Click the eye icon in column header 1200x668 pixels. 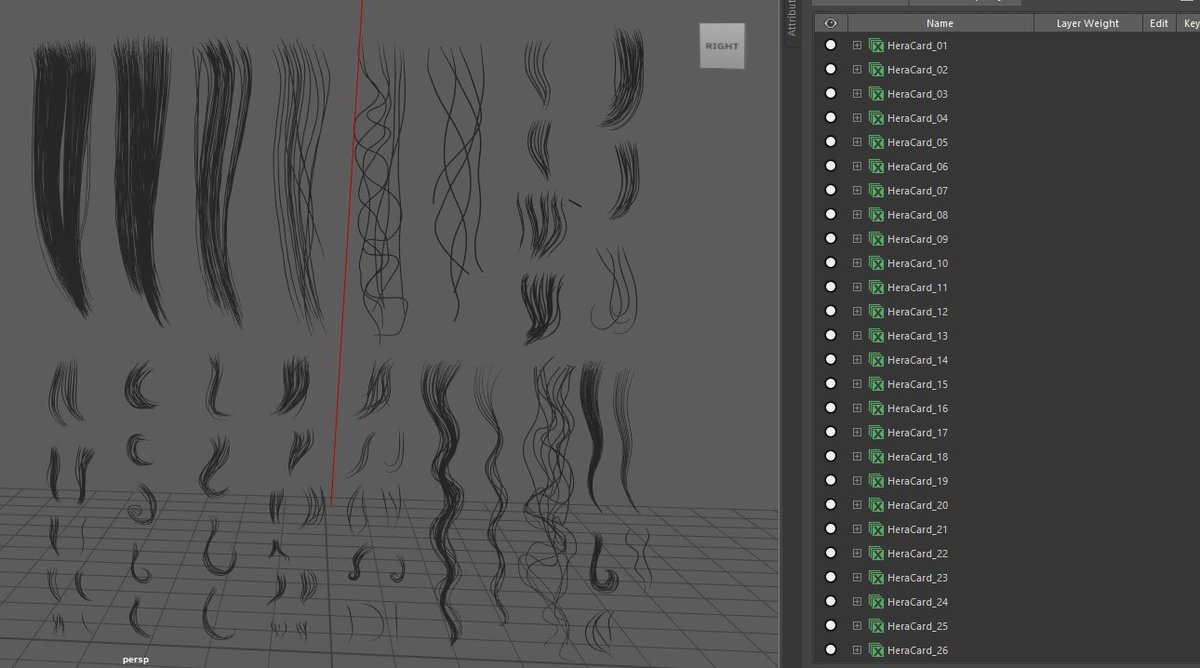click(830, 23)
